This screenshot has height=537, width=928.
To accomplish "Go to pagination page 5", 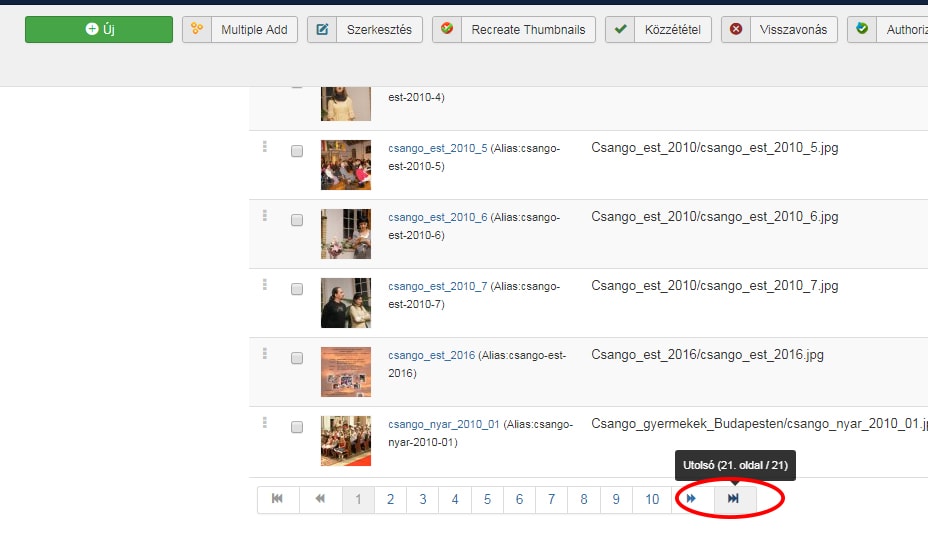I will pos(487,499).
